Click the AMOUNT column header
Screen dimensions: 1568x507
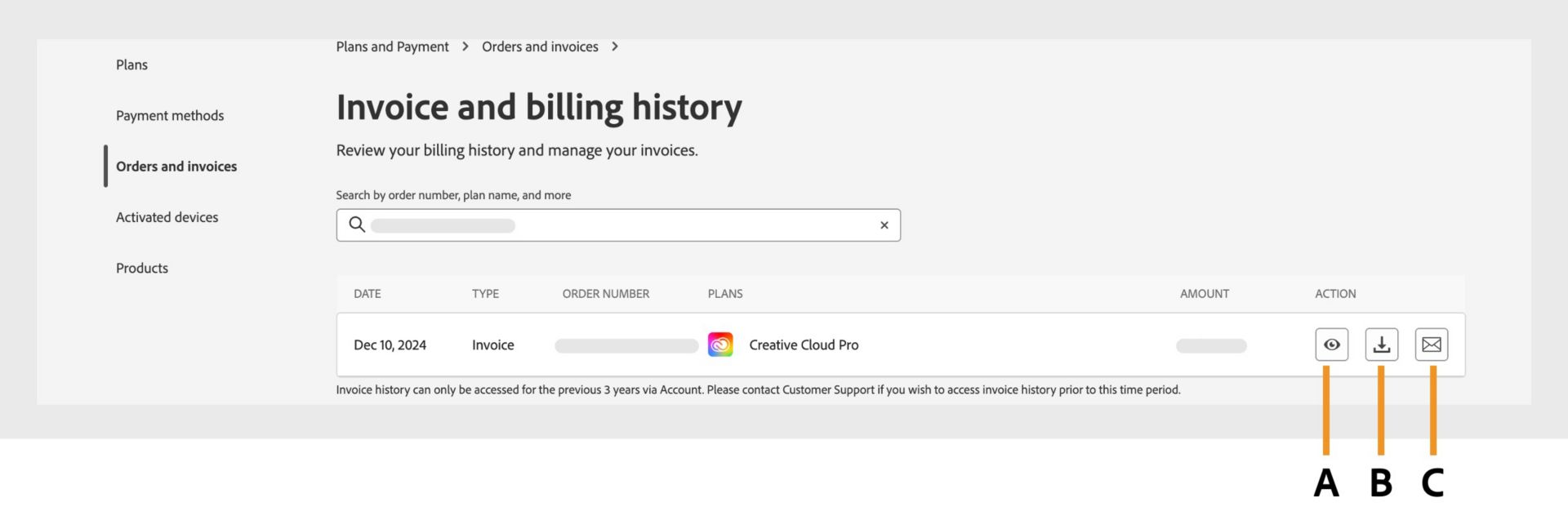click(1205, 294)
